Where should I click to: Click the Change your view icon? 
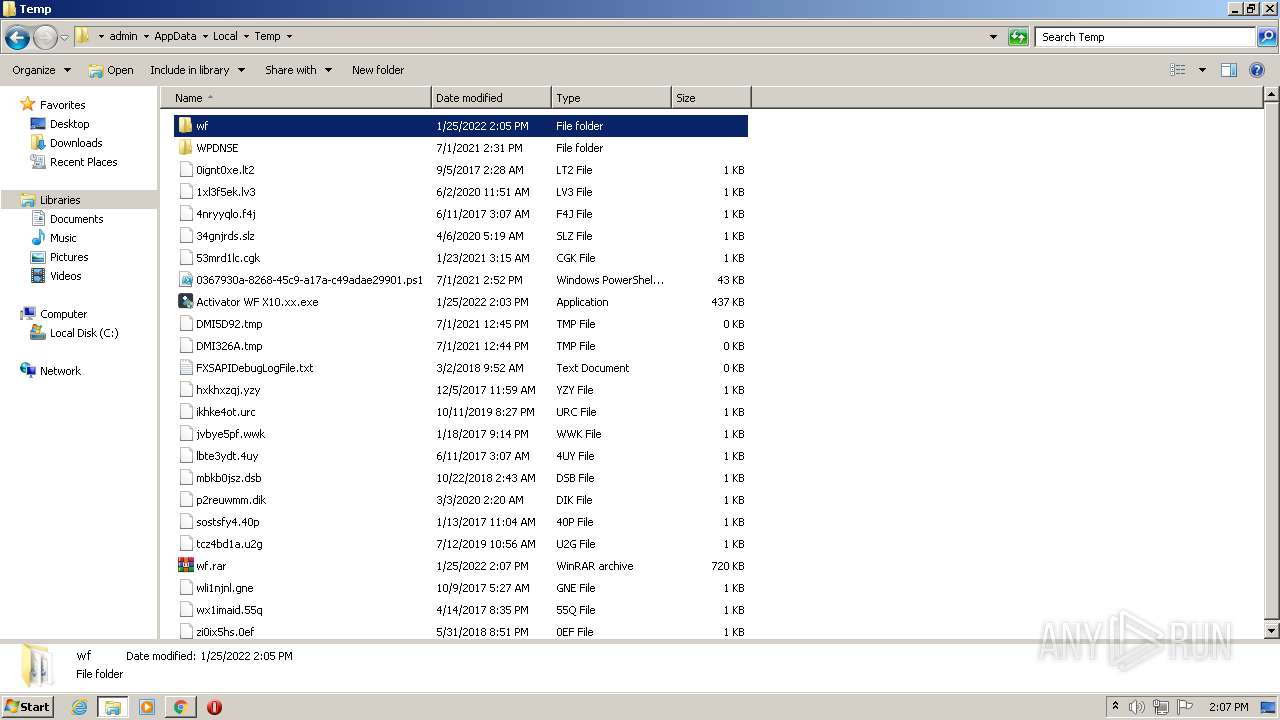click(1178, 70)
